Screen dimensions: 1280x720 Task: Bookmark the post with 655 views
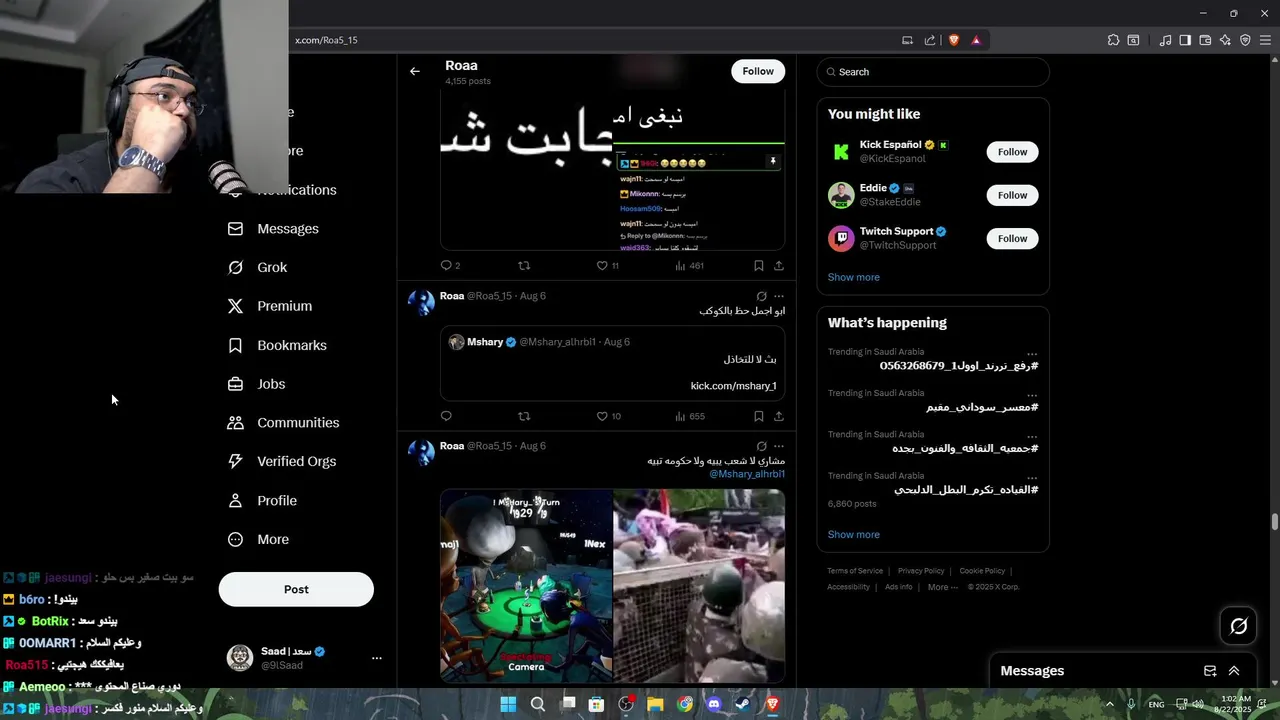coord(759,416)
